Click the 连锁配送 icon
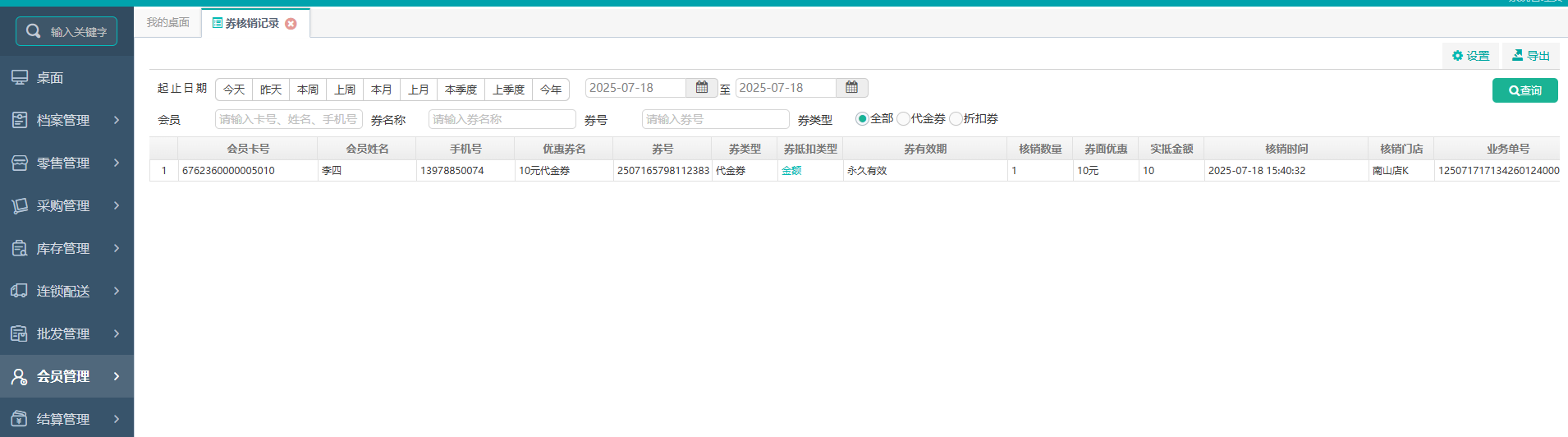This screenshot has width=1568, height=437. pyautogui.click(x=20, y=291)
